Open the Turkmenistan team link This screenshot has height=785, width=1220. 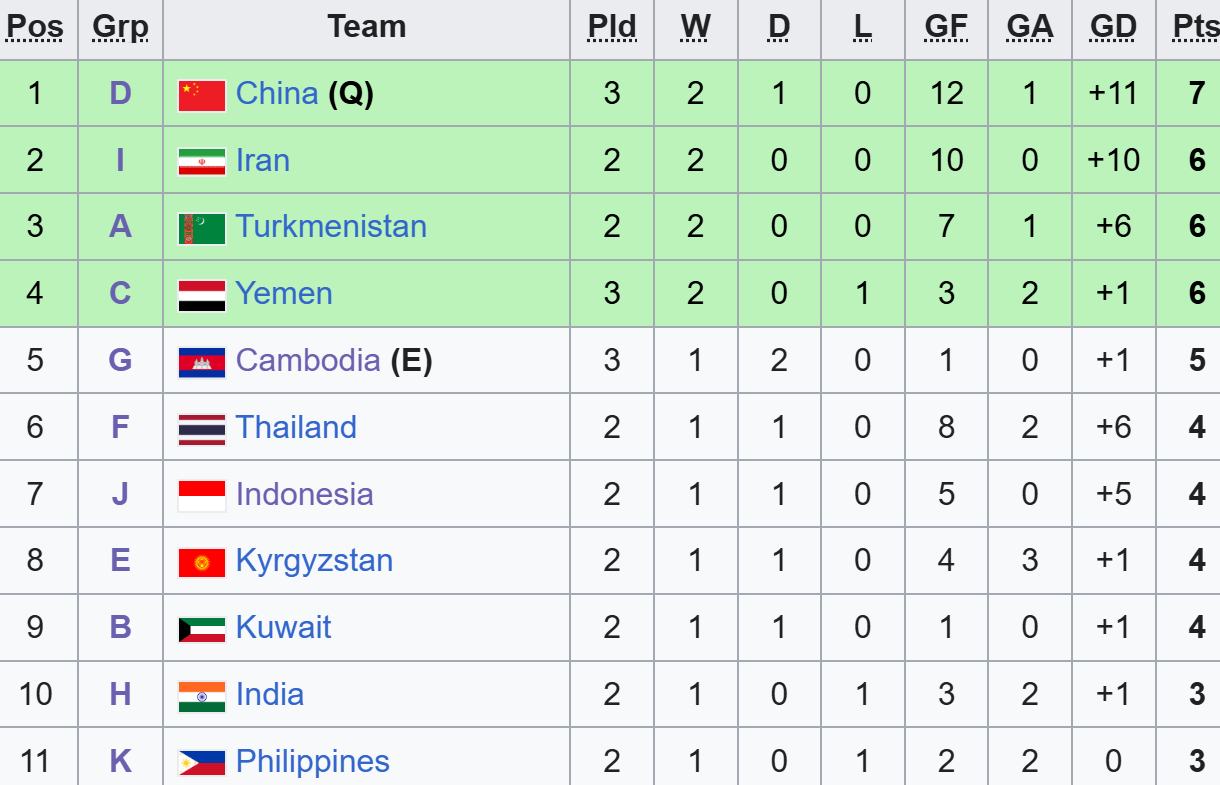[331, 226]
